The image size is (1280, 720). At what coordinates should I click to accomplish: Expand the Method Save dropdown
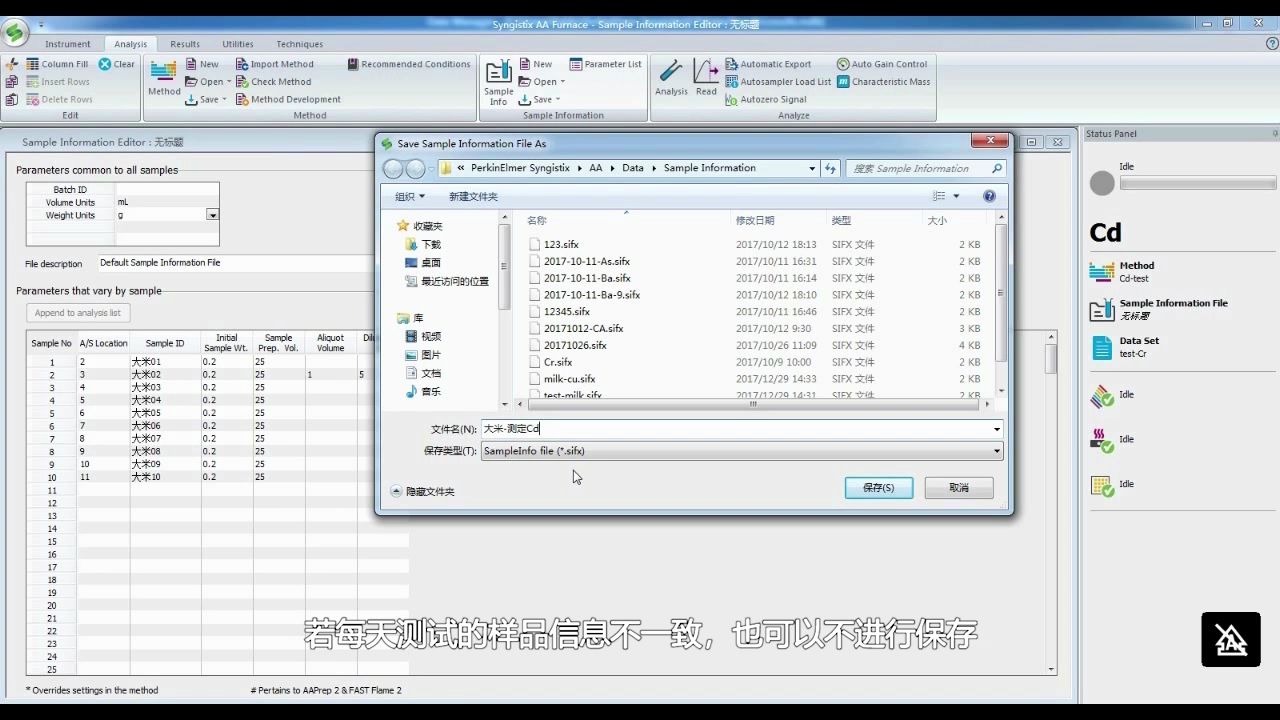click(x=225, y=100)
